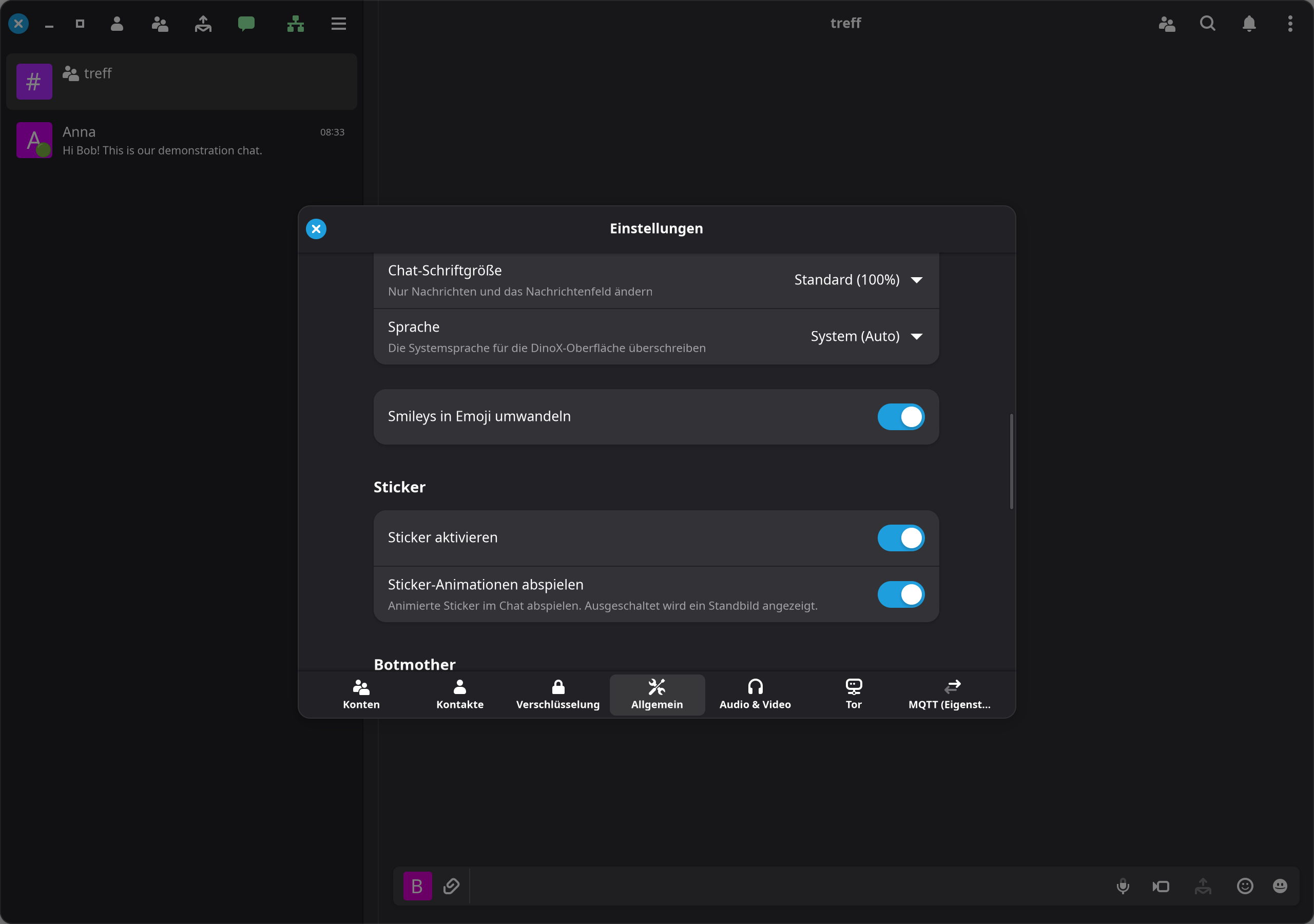Click the message input field
Screen dimensions: 1314x924
point(790,886)
